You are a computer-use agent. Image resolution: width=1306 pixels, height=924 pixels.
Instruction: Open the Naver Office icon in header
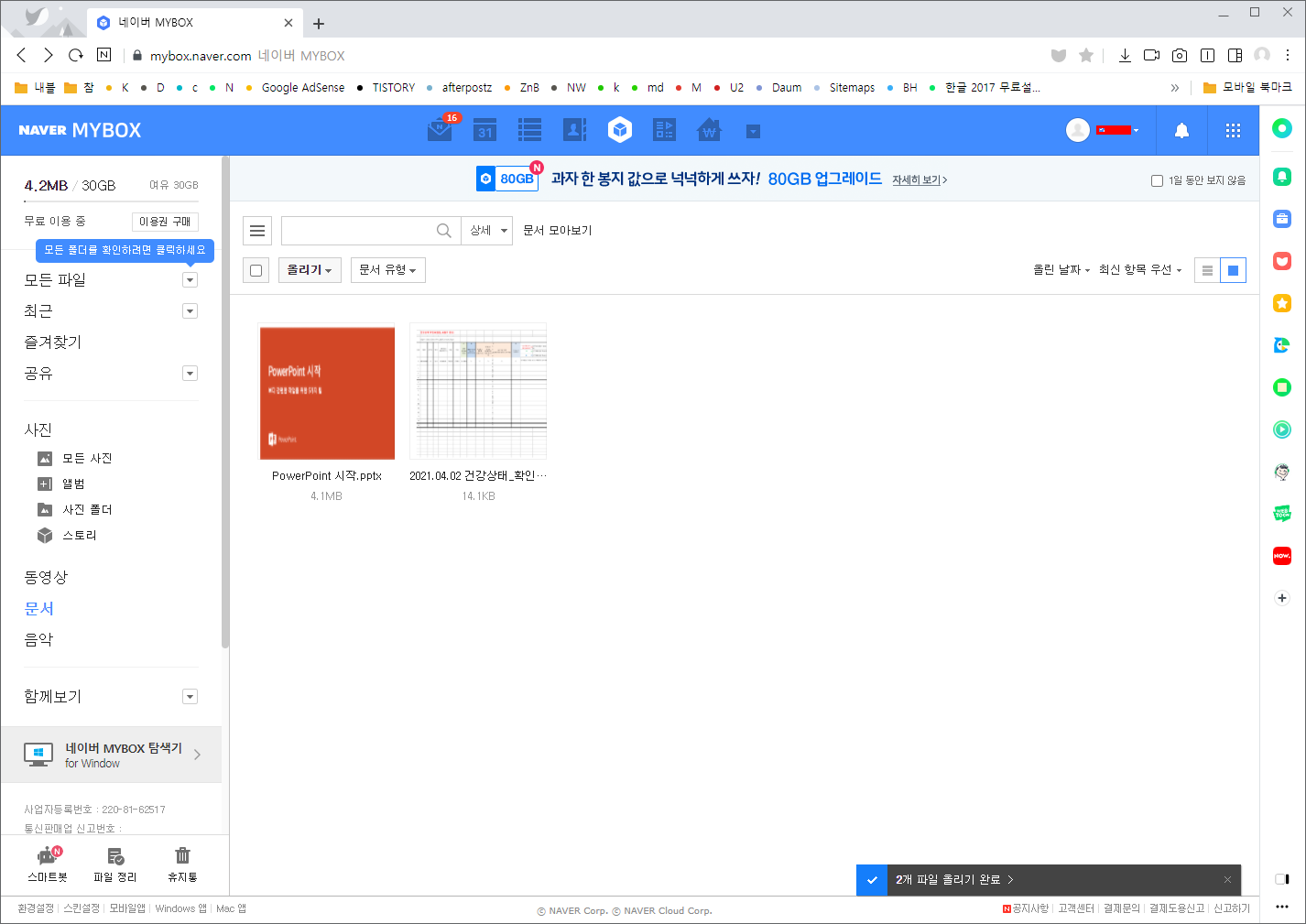[x=664, y=130]
